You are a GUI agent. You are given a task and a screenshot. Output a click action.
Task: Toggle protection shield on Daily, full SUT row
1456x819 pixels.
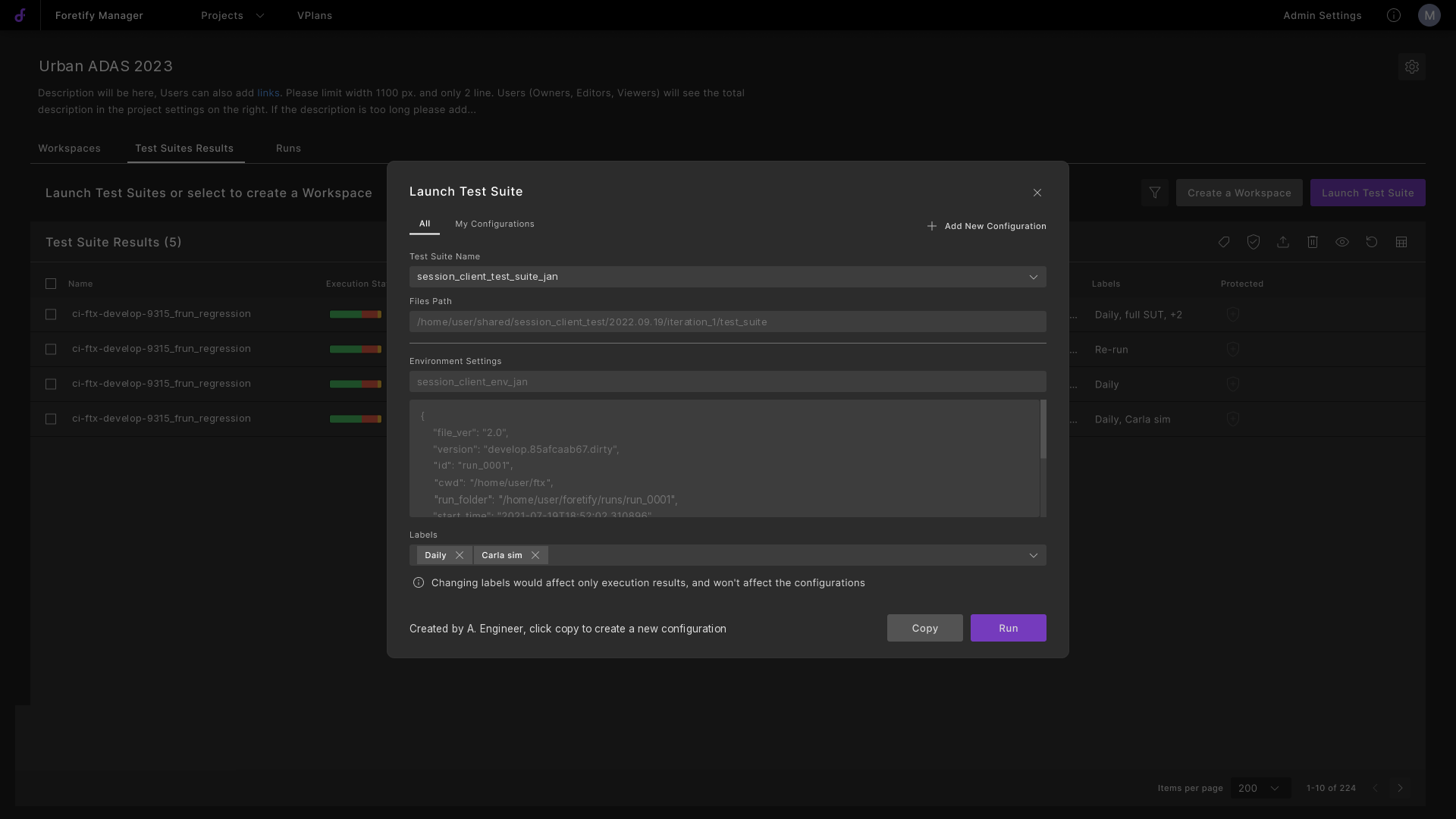point(1233,314)
